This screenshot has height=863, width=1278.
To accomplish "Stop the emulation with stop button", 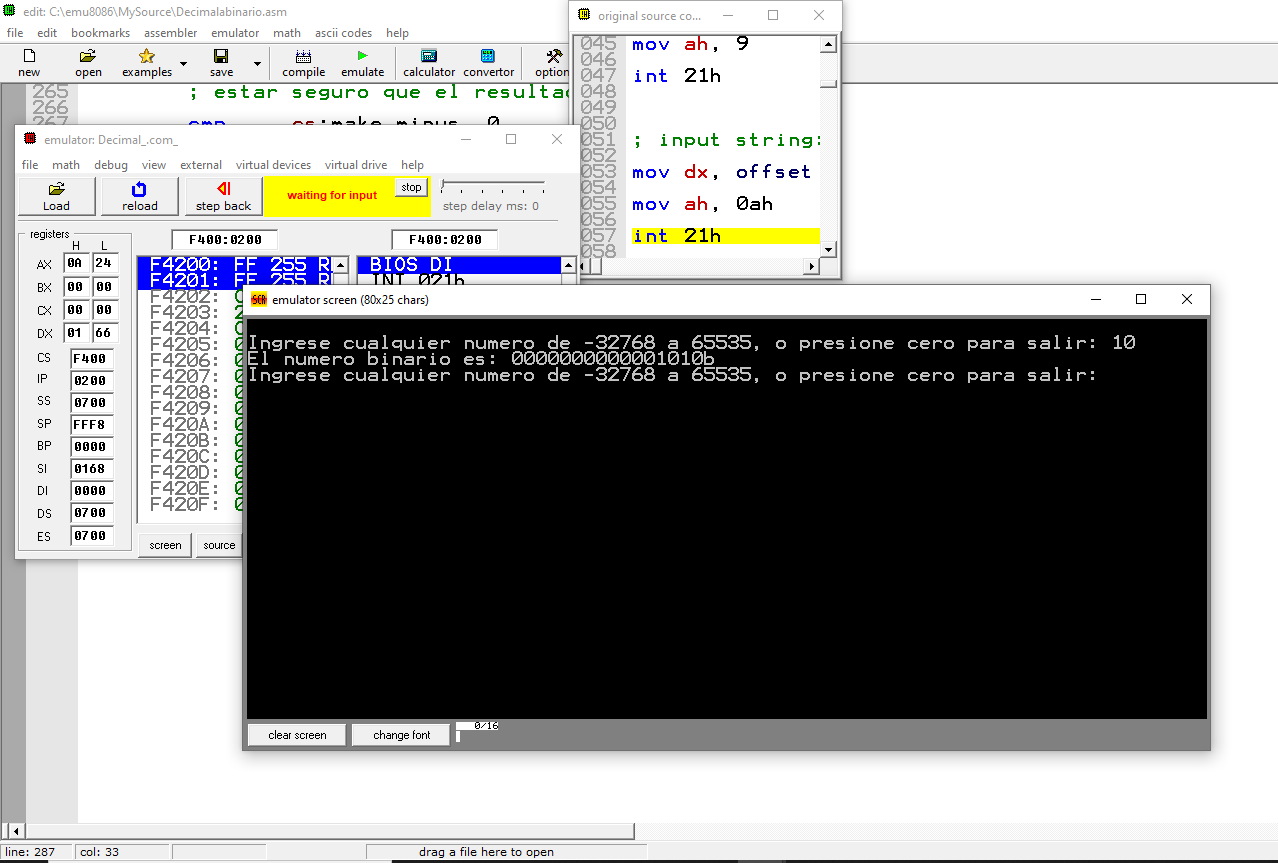I will coord(411,187).
